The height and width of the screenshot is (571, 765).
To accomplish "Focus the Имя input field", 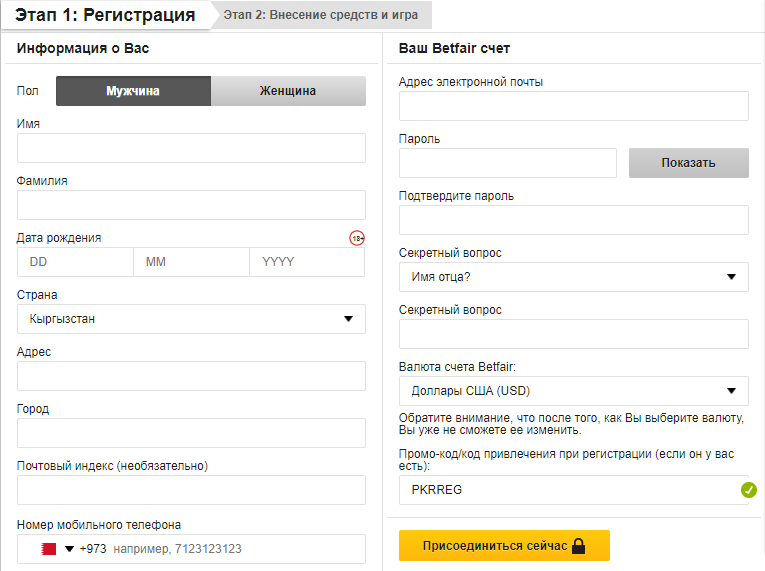I will (191, 148).
